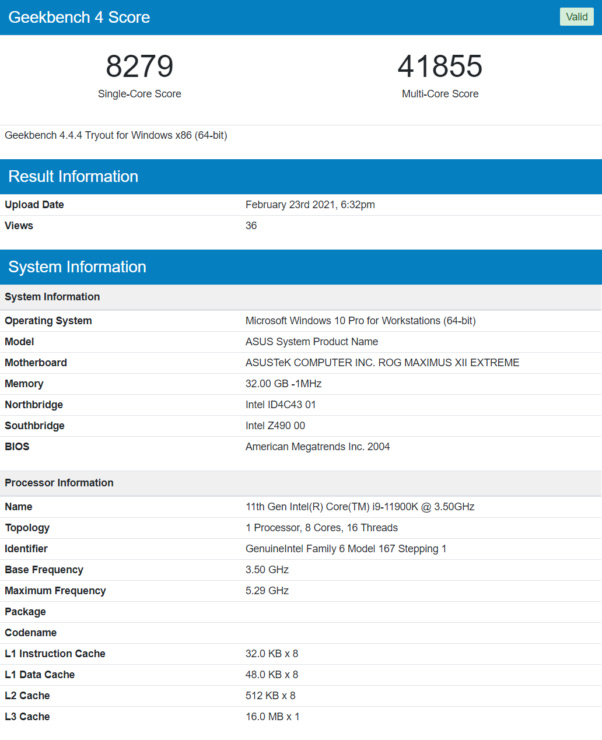602x740 pixels.
Task: Click the Southbridge label
Action: tap(34, 426)
